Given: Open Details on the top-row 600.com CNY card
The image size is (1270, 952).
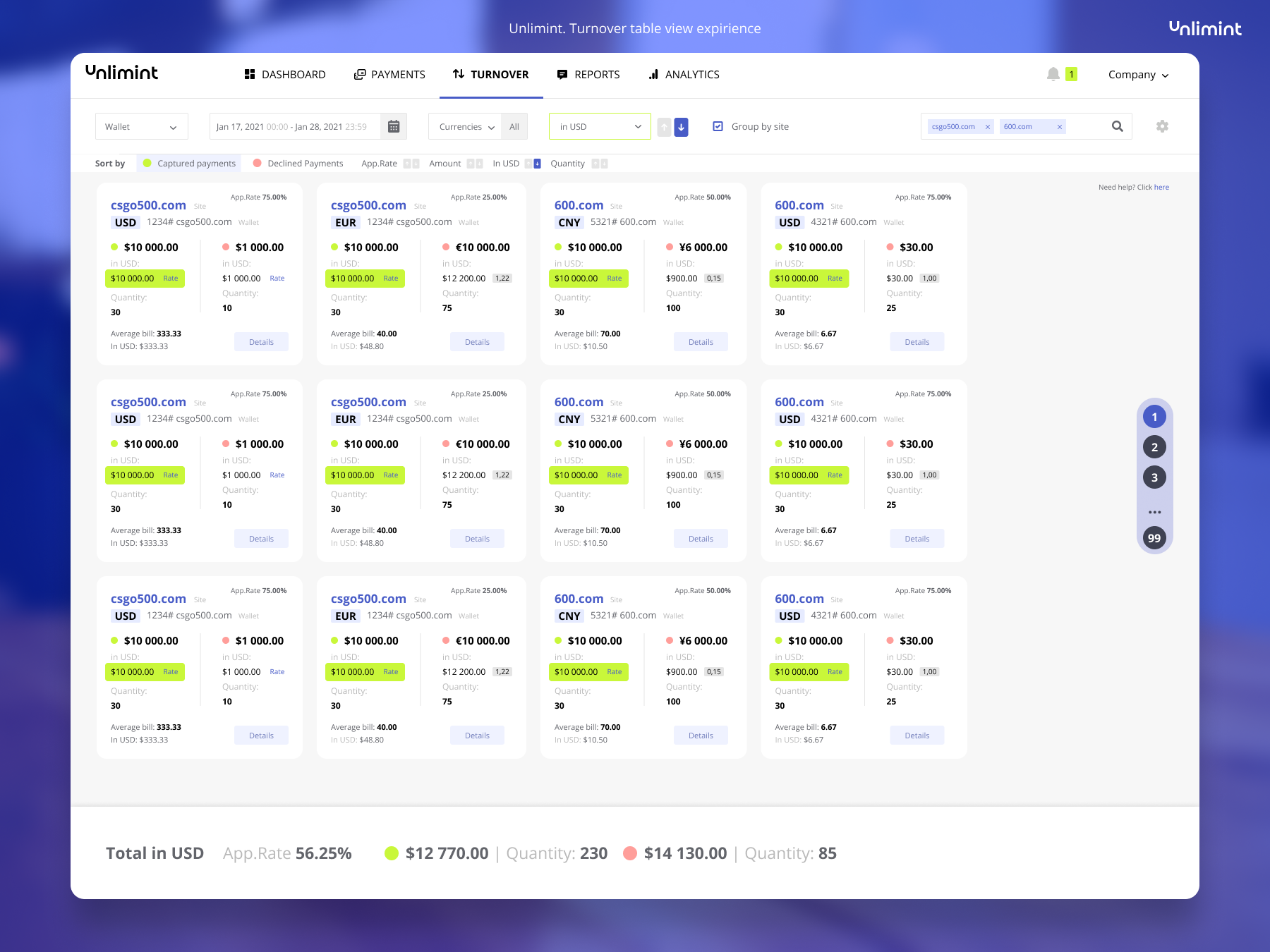Looking at the screenshot, I should coord(701,342).
